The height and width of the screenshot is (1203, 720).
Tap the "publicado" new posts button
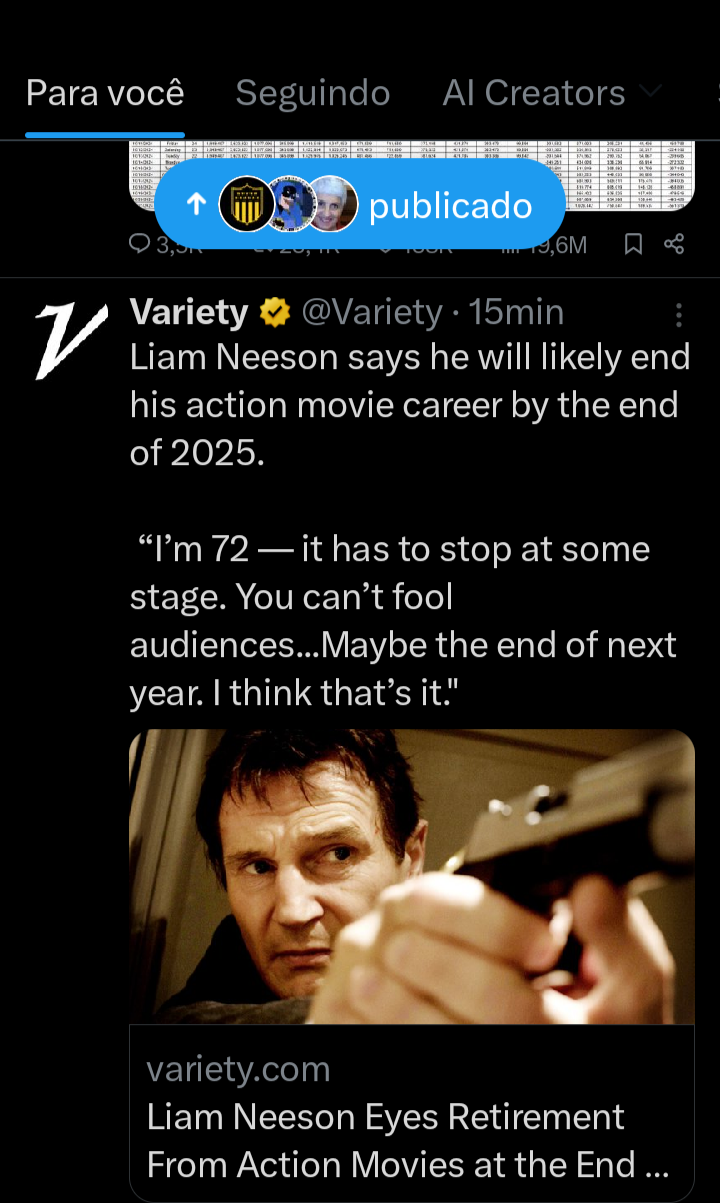pyautogui.click(x=450, y=206)
